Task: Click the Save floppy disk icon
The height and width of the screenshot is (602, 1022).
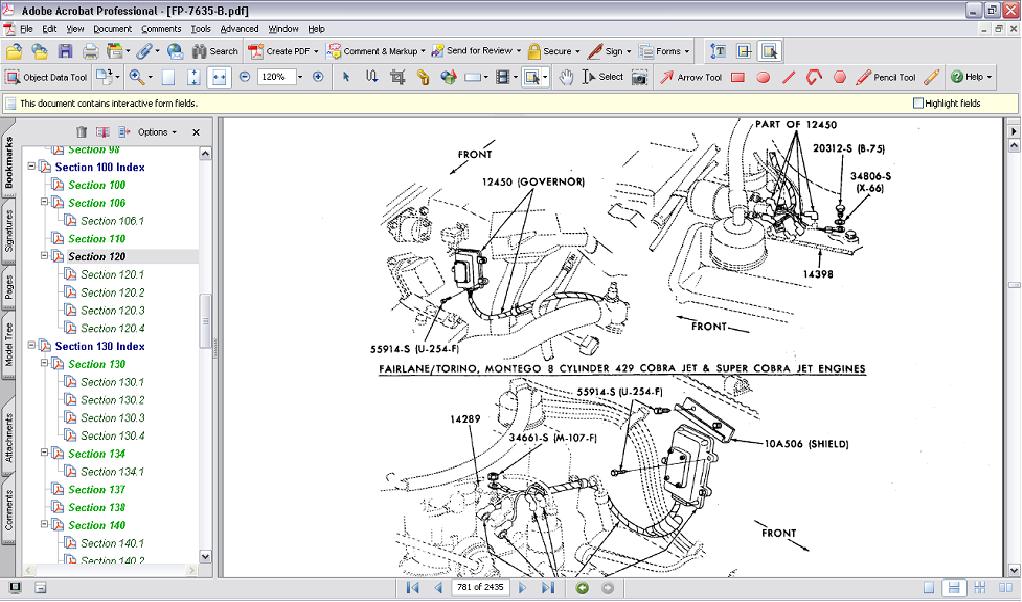Action: tap(65, 51)
